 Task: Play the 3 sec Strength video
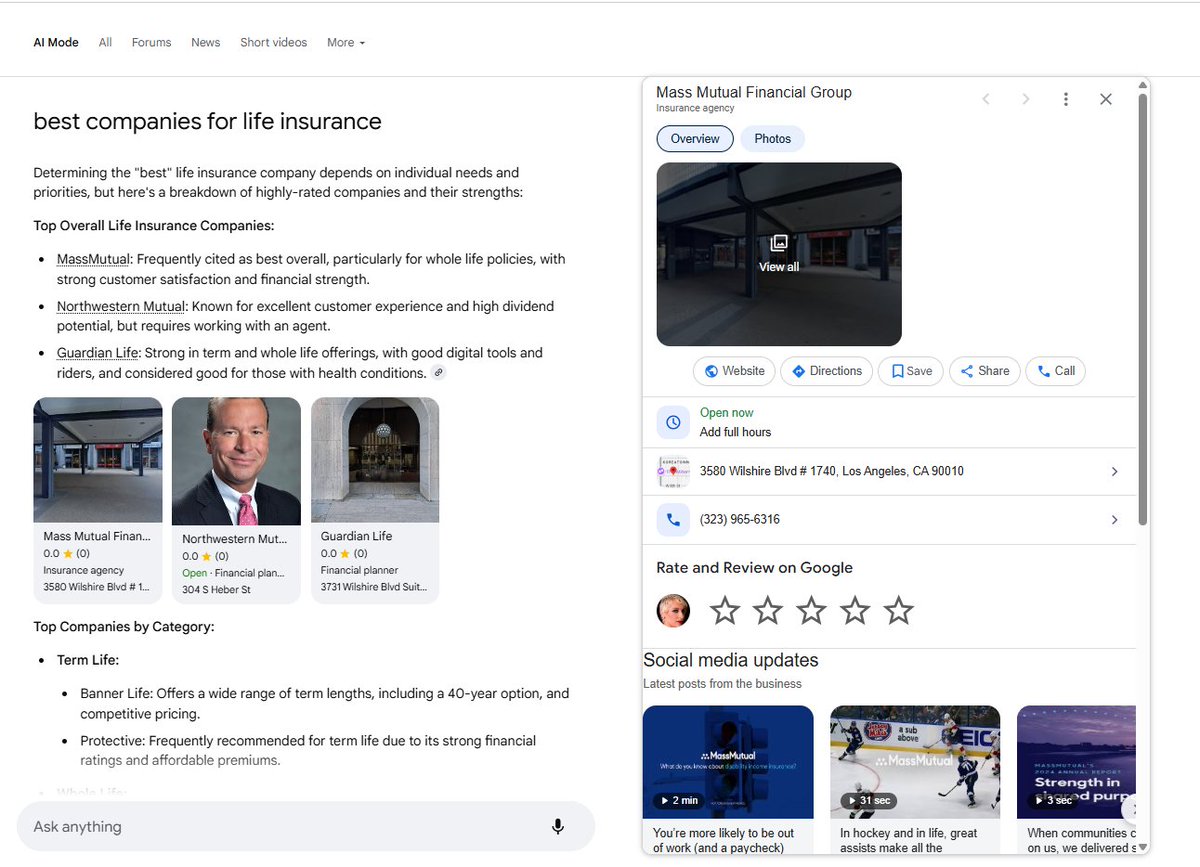(1076, 761)
